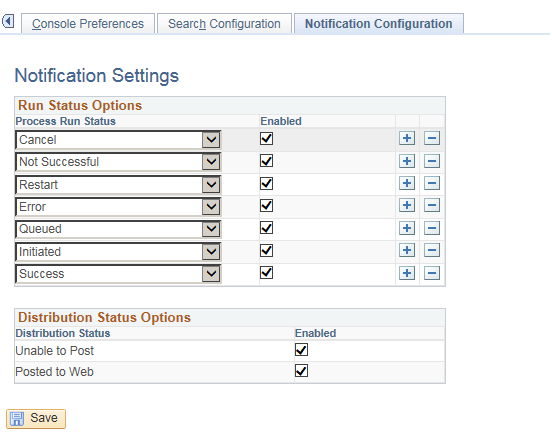Click the Run Status Options heading
This screenshot has height=436, width=552.
(x=80, y=105)
